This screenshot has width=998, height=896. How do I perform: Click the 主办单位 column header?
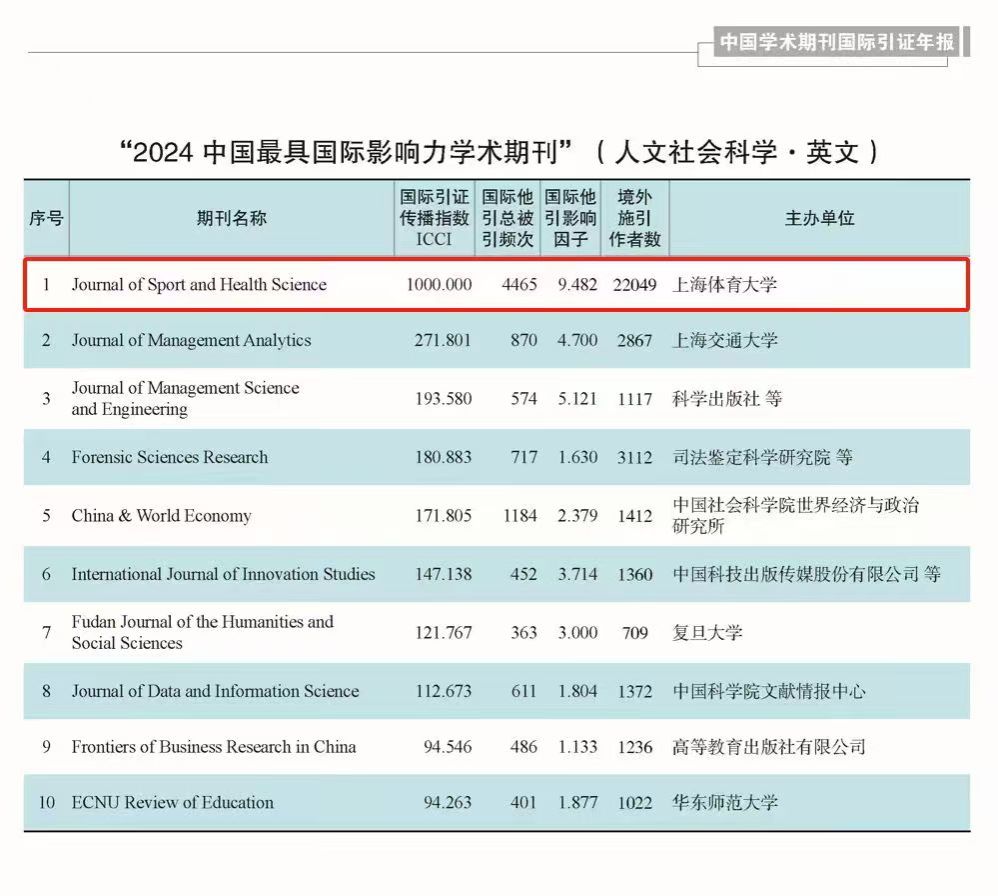(x=819, y=218)
